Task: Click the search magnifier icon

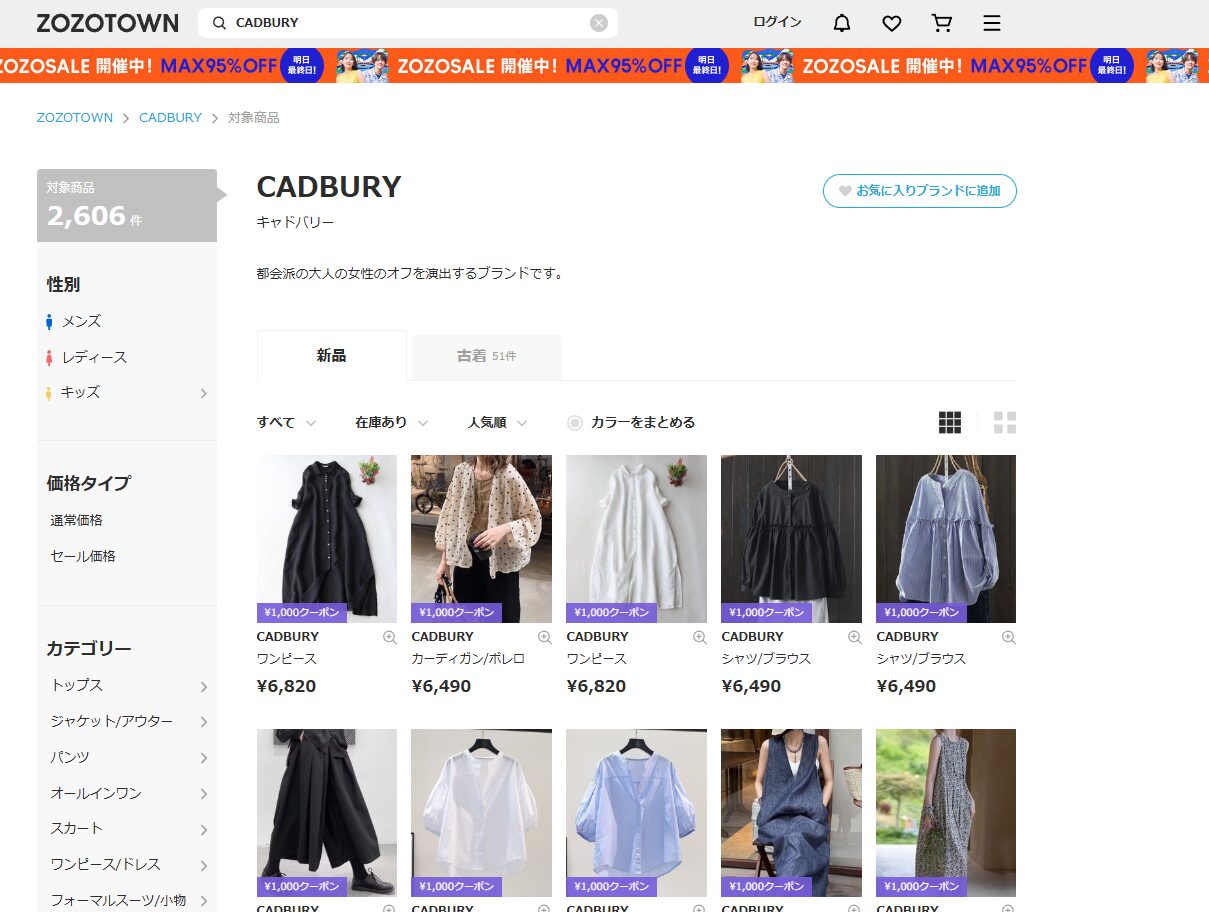Action: (219, 23)
